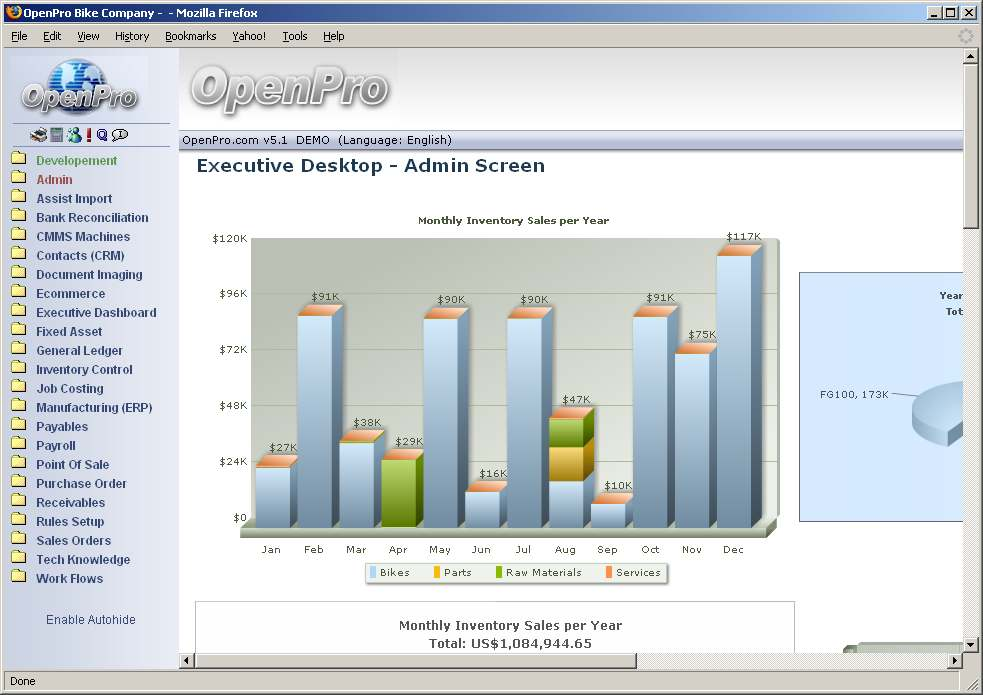
Task: Expand the General Ledger folder
Action: (x=79, y=351)
